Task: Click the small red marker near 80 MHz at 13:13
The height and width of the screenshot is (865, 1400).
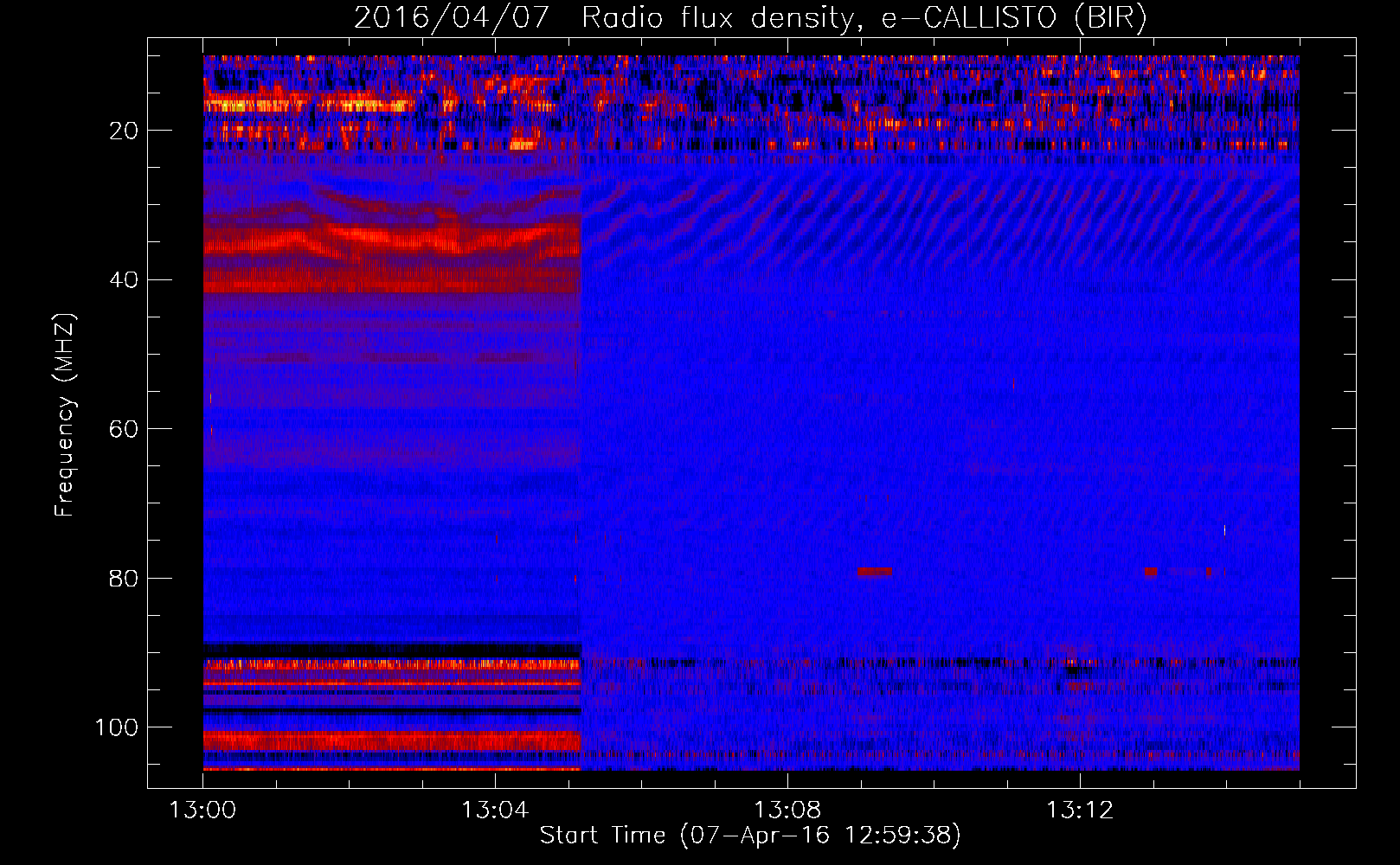Action: [1151, 572]
